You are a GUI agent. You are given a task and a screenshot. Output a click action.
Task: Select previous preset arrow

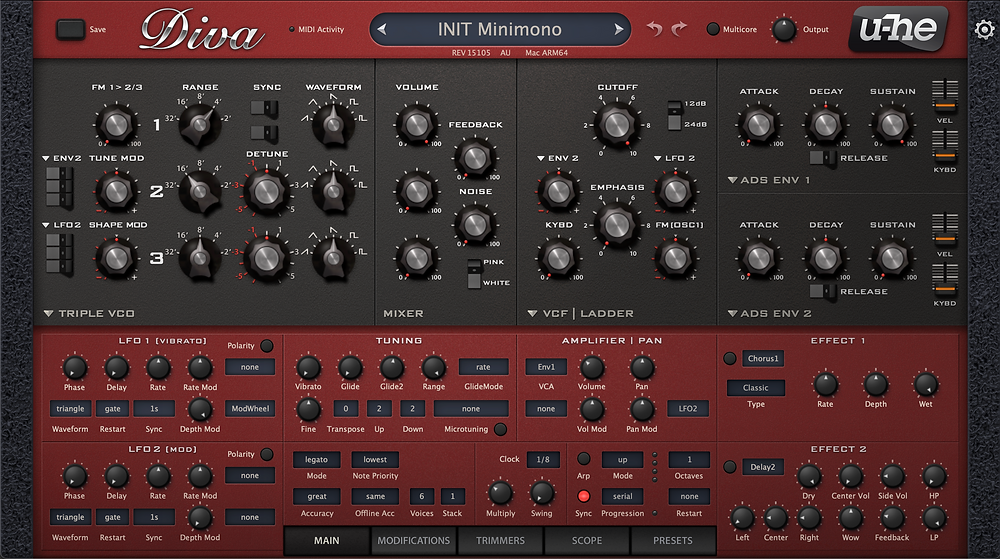(381, 29)
